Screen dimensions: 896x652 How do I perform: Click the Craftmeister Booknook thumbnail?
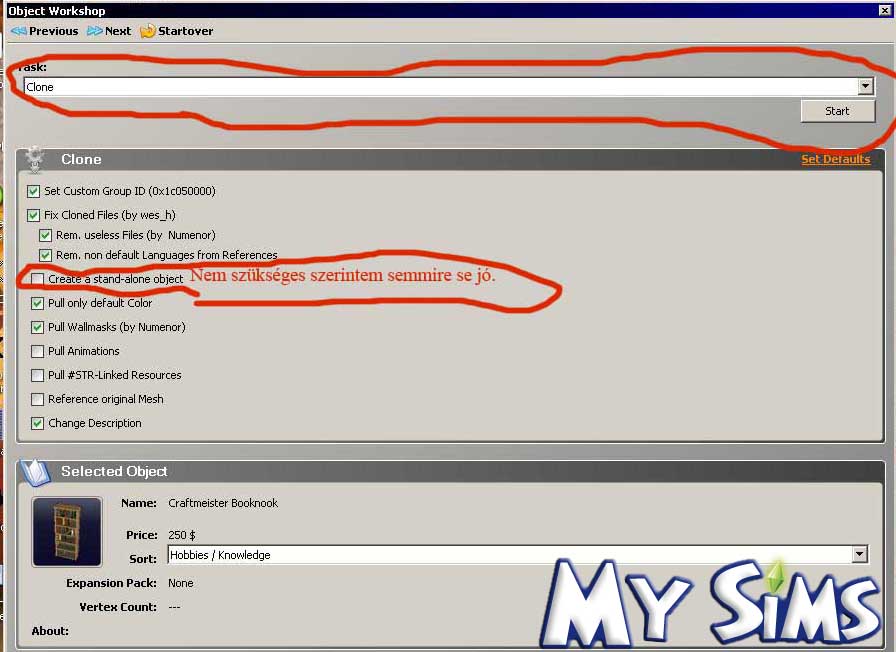click(67, 531)
